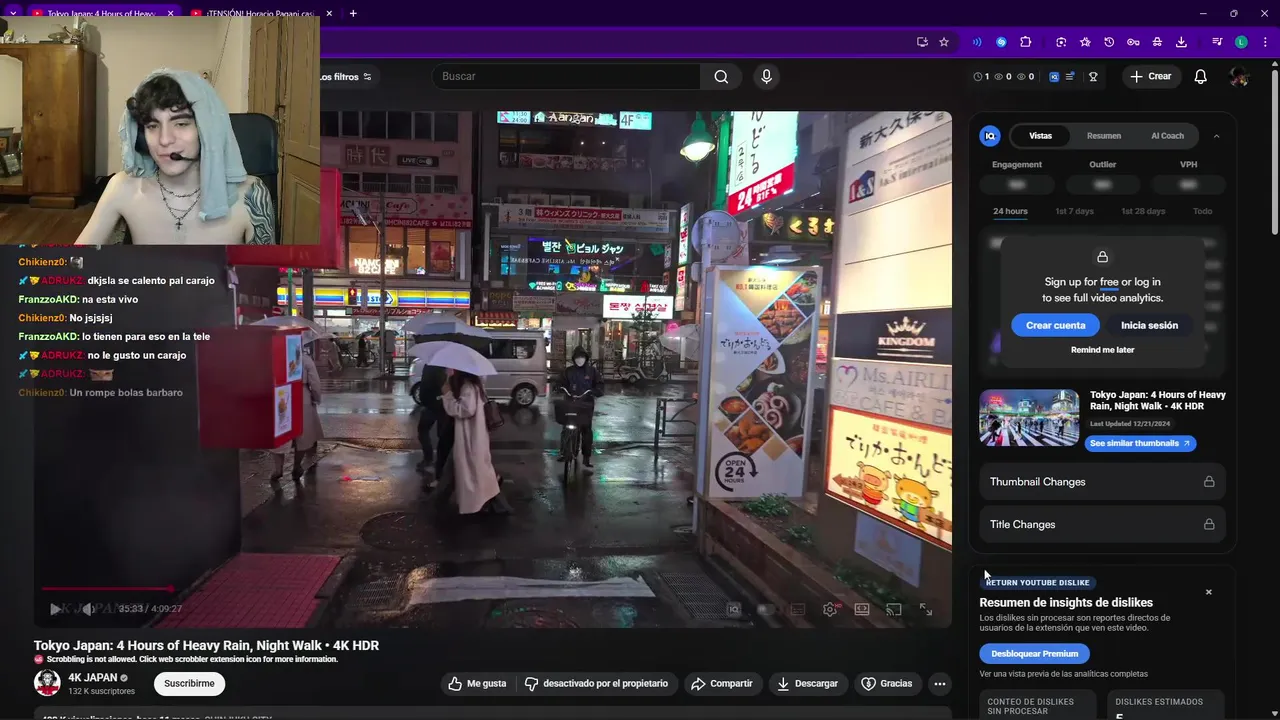Open more actions three-dot menu below video
The width and height of the screenshot is (1280, 720).
(x=939, y=684)
